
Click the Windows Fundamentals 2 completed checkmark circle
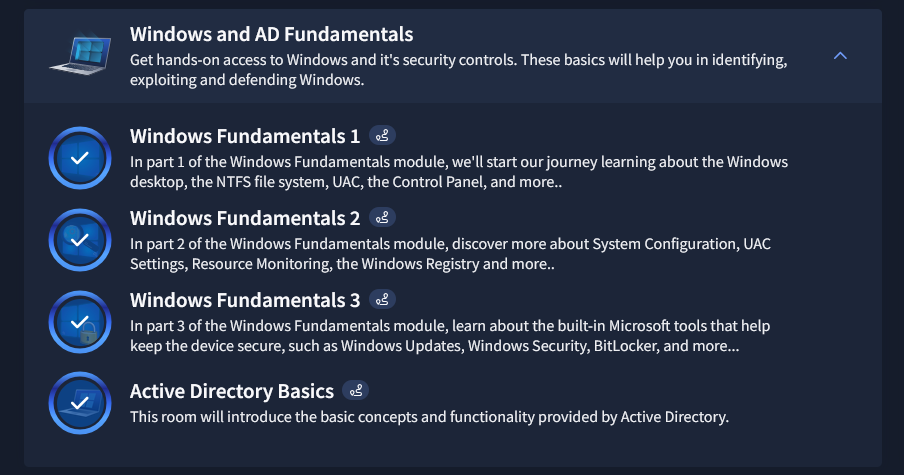(80, 240)
